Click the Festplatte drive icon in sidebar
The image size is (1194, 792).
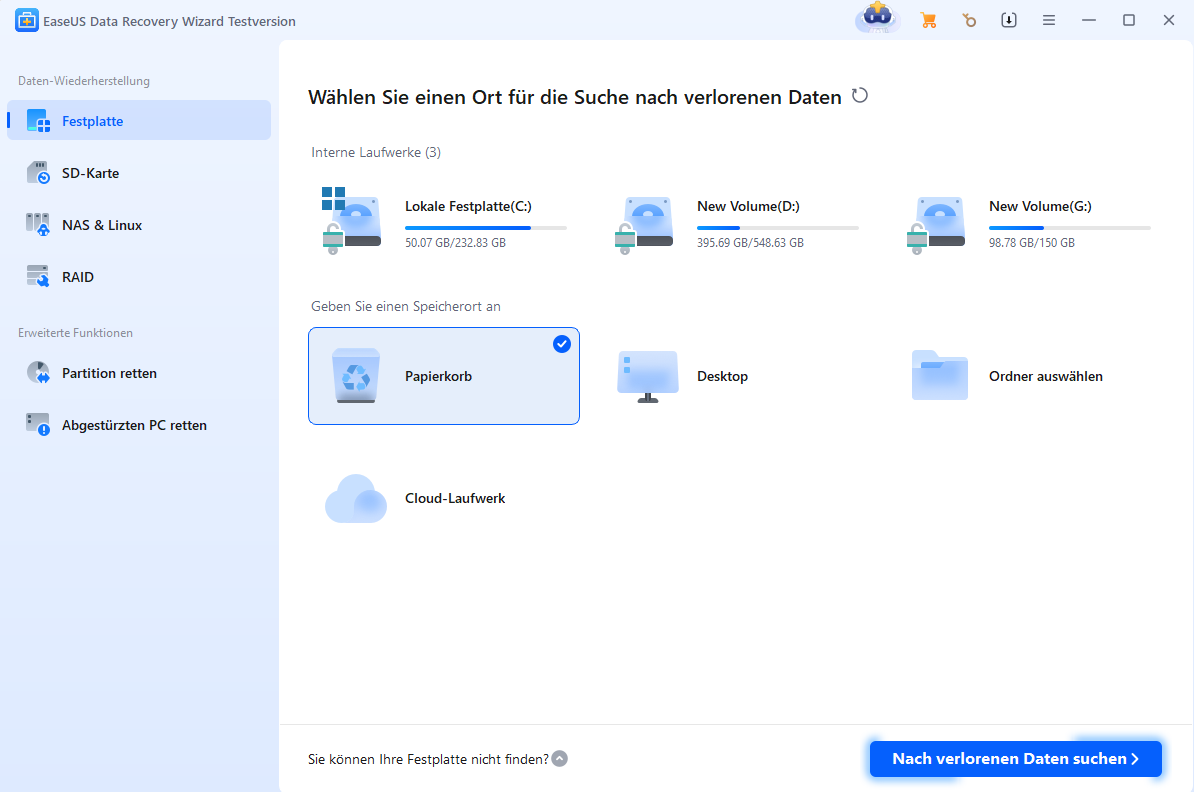[x=38, y=120]
